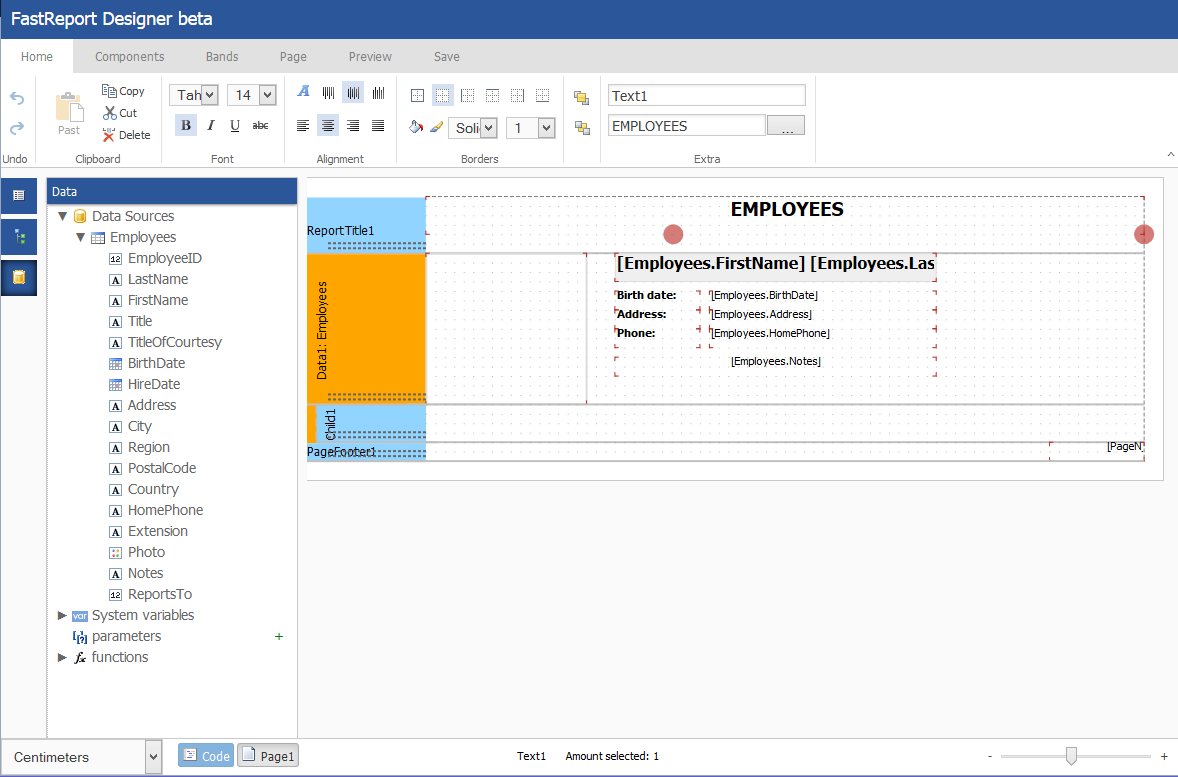The width and height of the screenshot is (1178, 777).
Task: Expand the functions node
Action: [62, 658]
